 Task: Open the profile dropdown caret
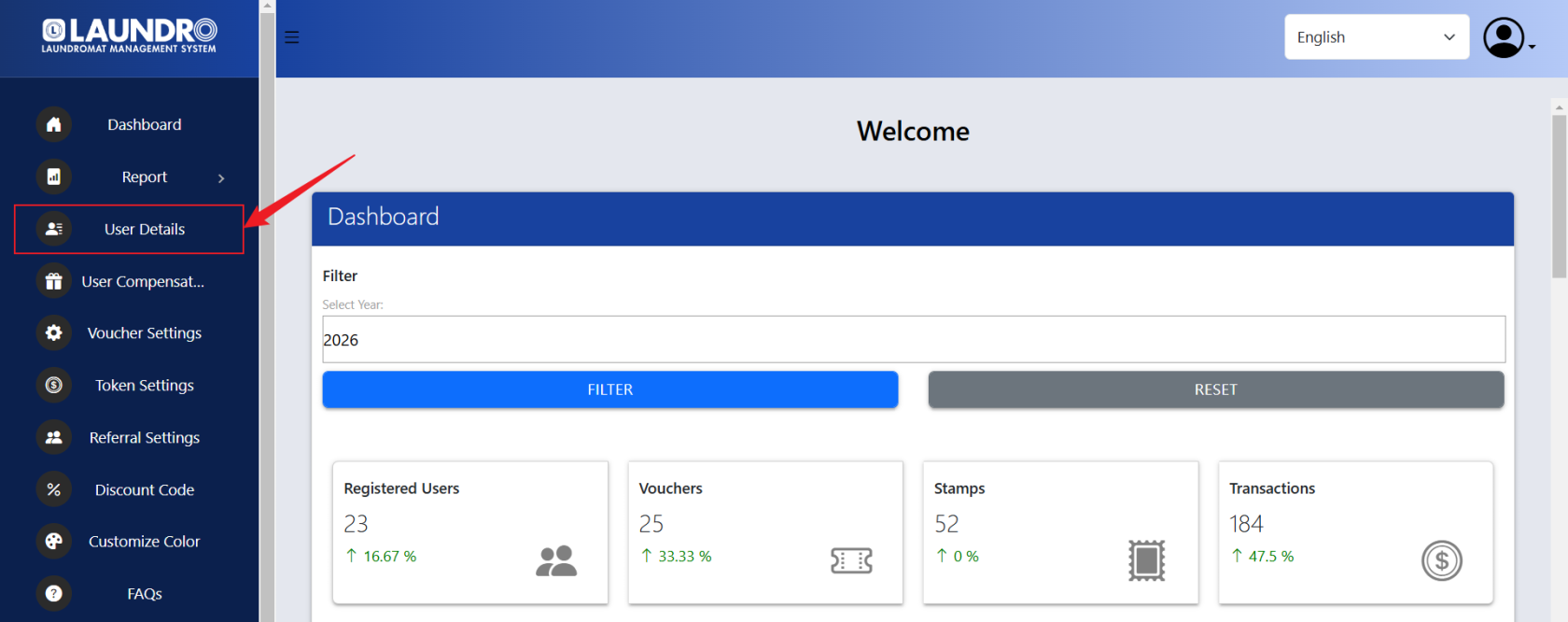pyautogui.click(x=1532, y=47)
